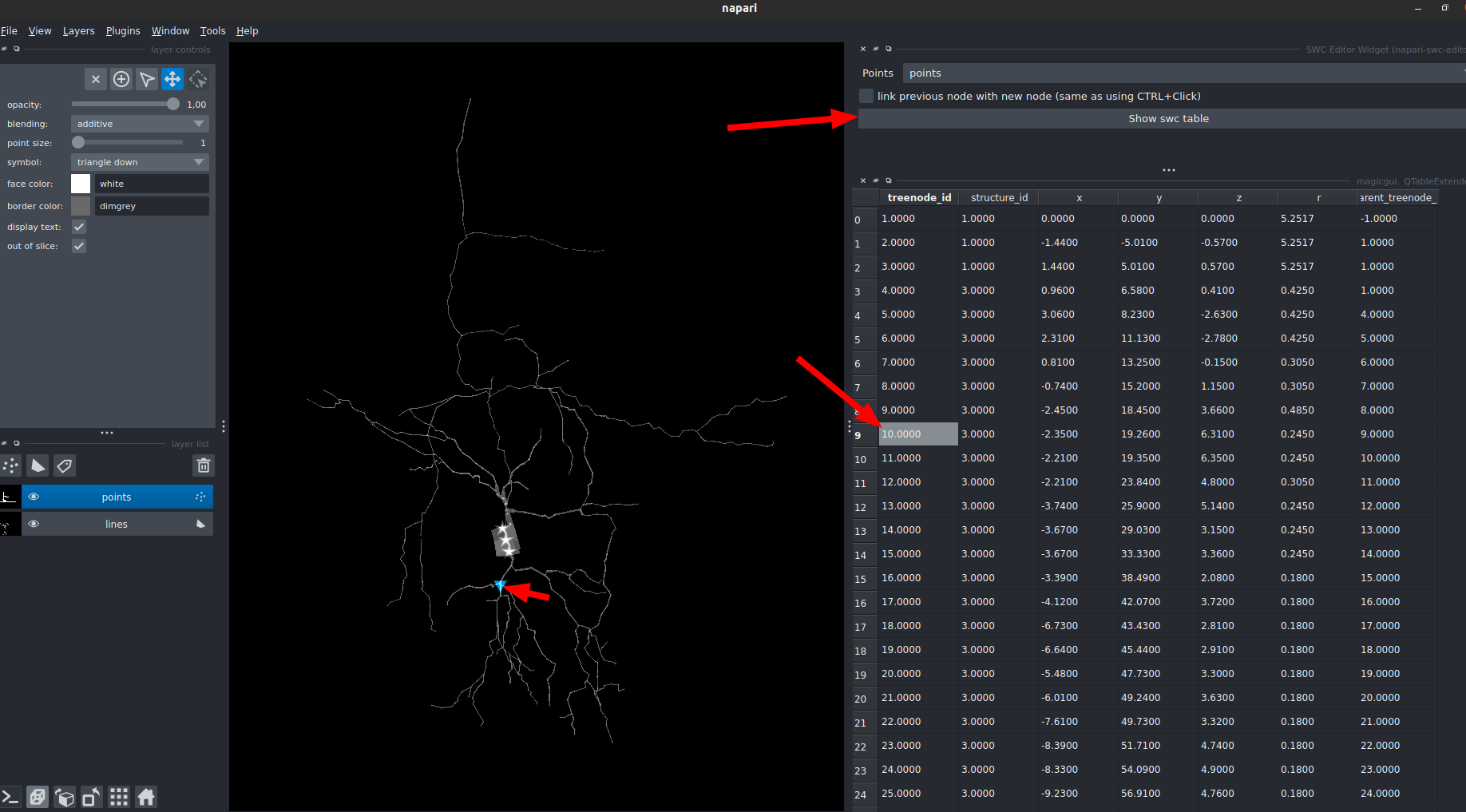Adjust the opacity slider
1466x812 pixels.
coord(125,105)
